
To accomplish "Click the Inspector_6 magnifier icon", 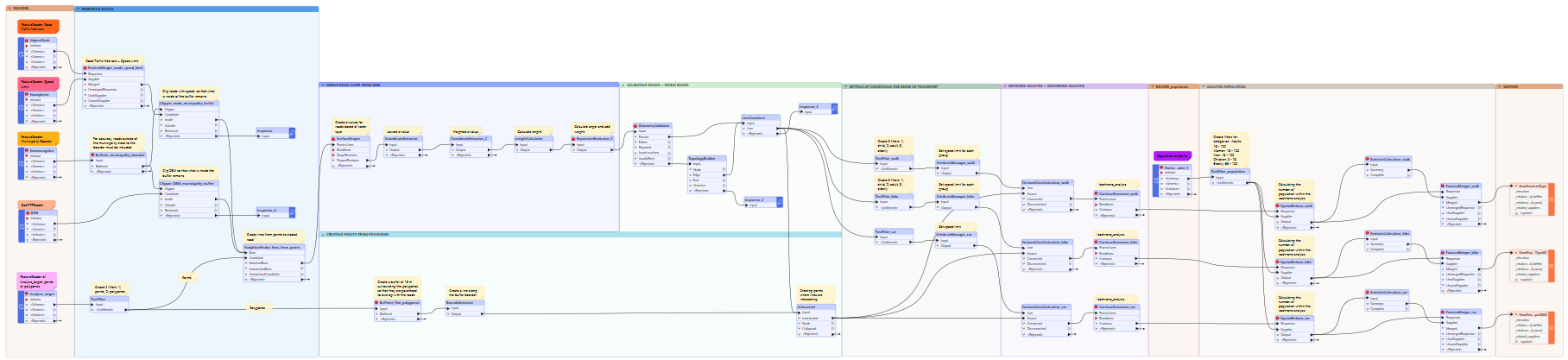I will click(x=292, y=212).
